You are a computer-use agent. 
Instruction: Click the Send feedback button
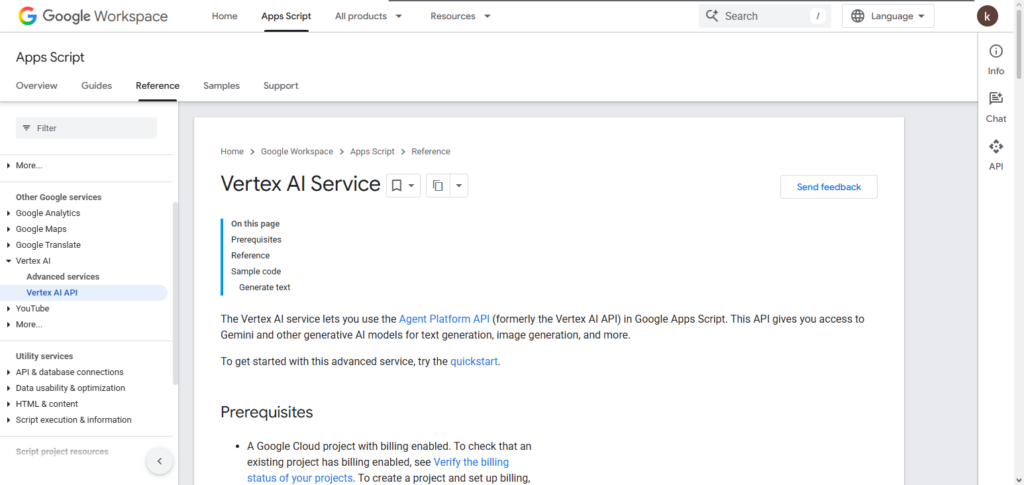tap(829, 187)
